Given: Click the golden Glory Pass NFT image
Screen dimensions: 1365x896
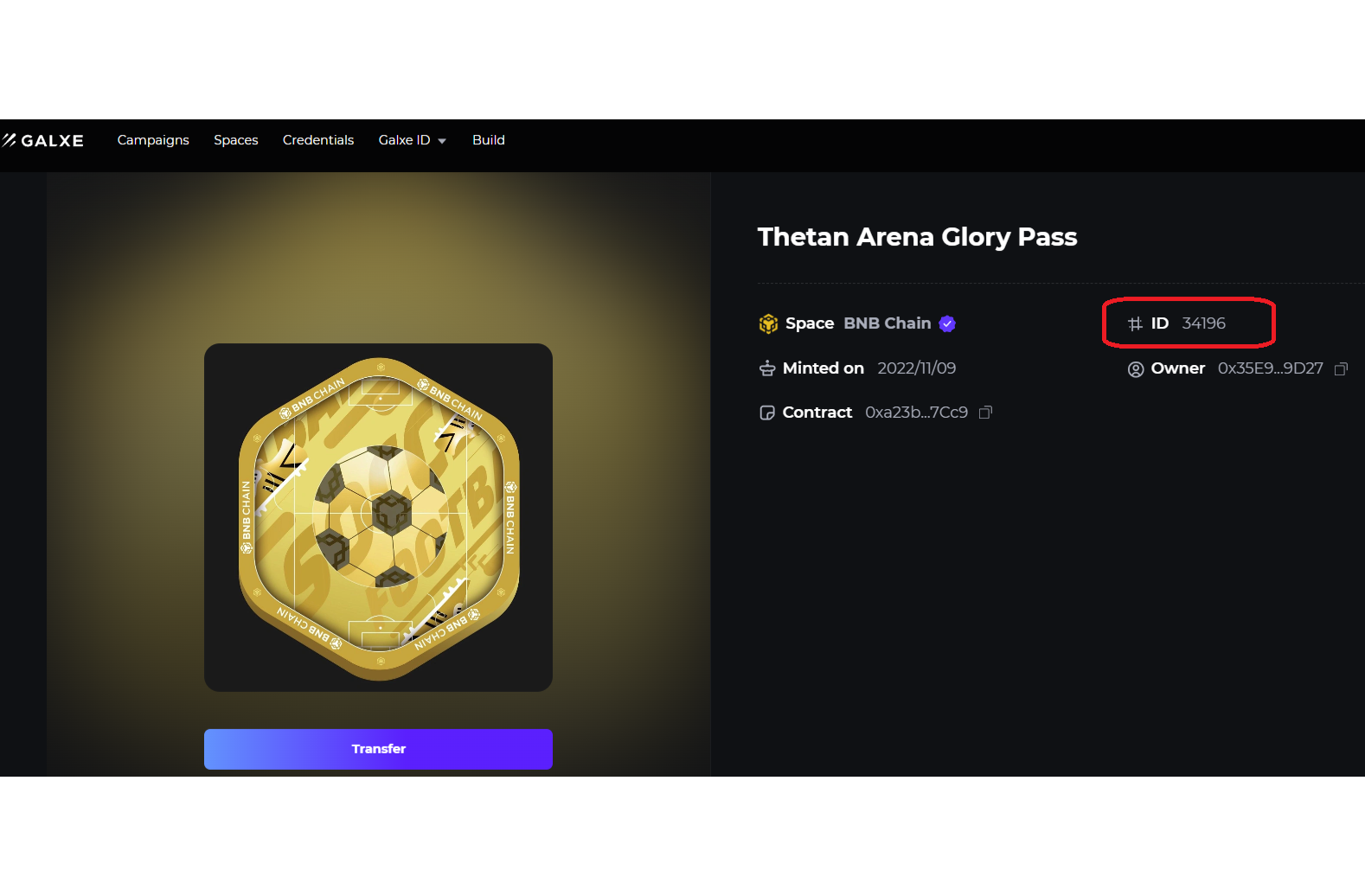Looking at the screenshot, I should click(x=378, y=516).
